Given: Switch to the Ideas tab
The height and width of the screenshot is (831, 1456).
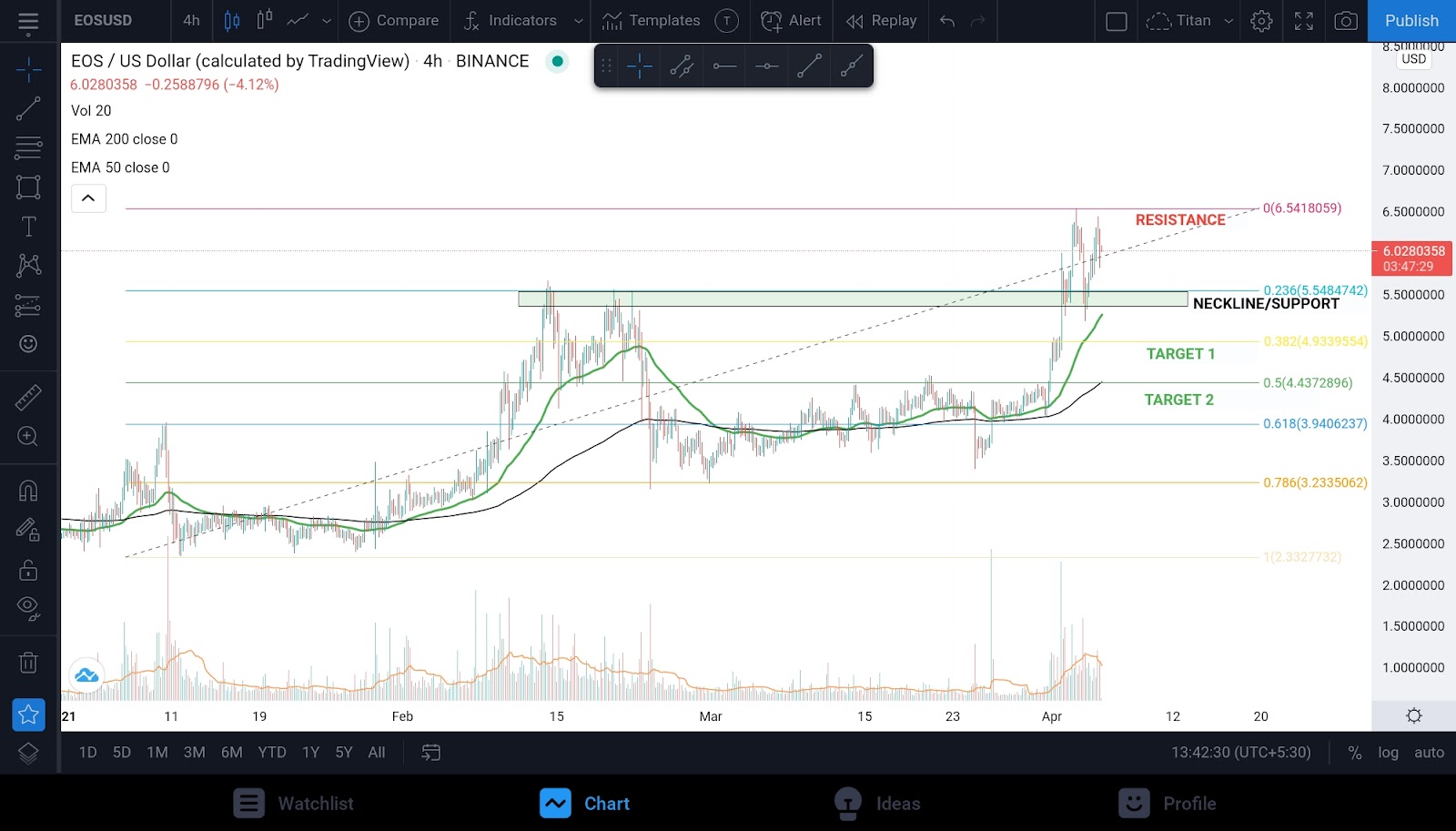Looking at the screenshot, I should point(877,804).
